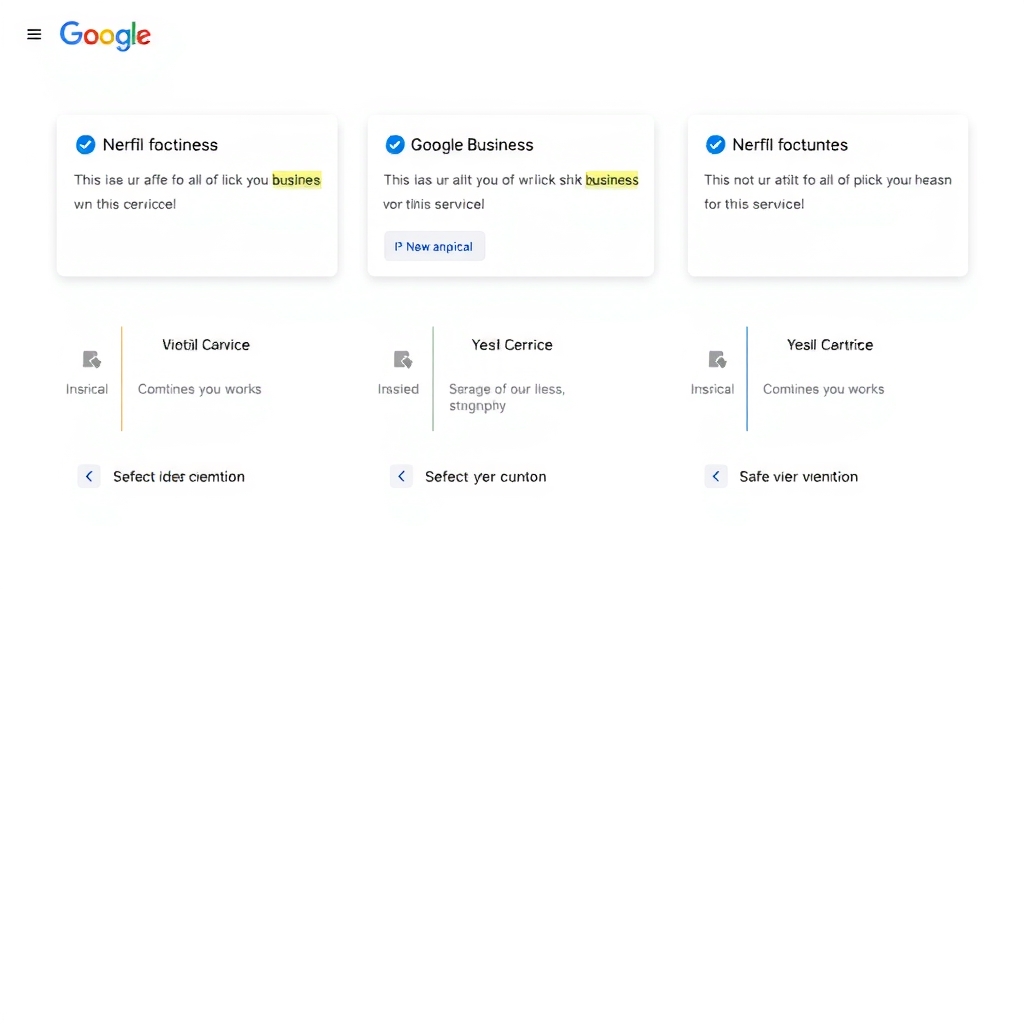1024x1024 pixels.
Task: Click the Google logo
Action: (x=105, y=35)
